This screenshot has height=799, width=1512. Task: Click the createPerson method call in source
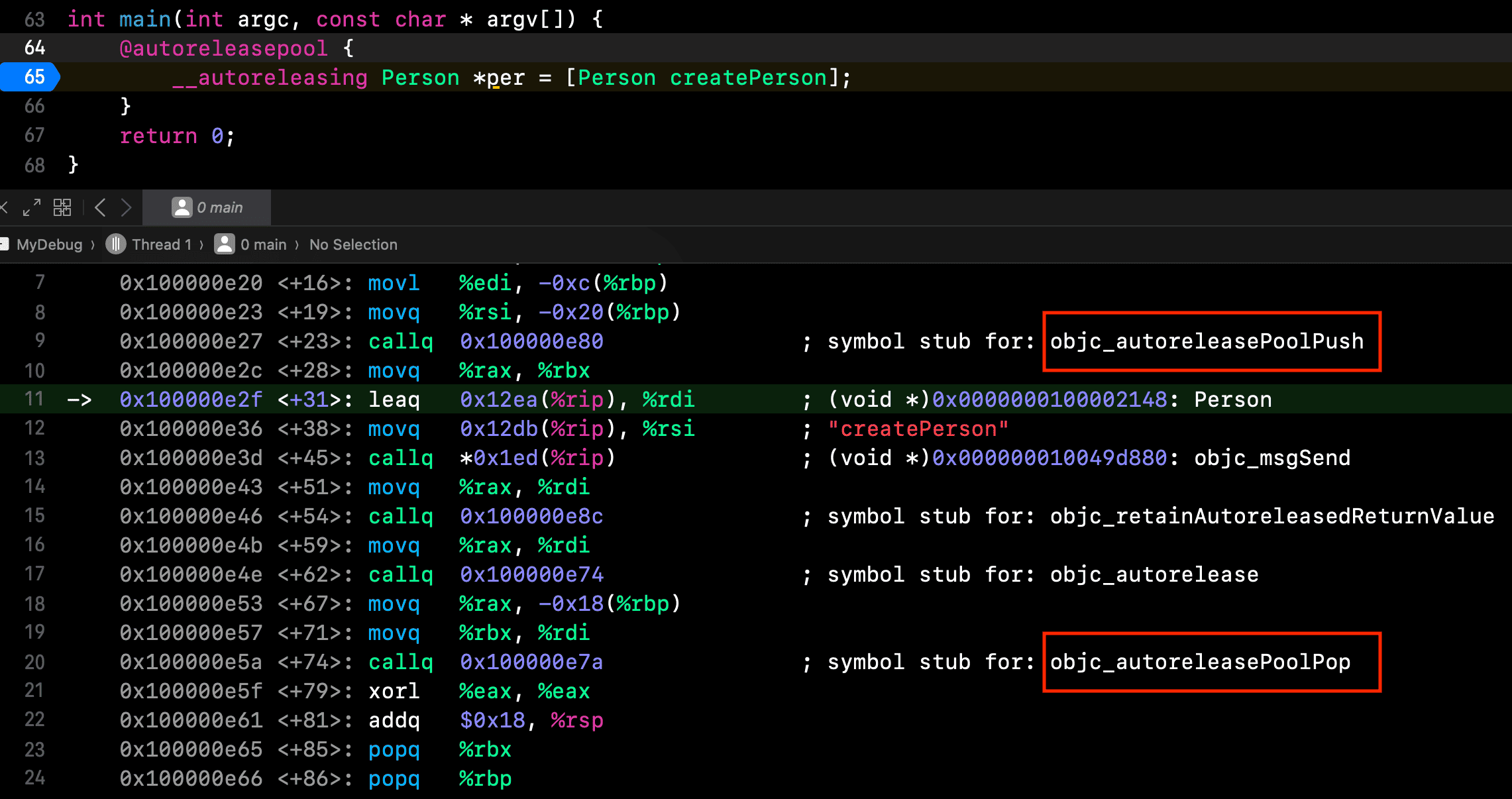[x=748, y=78]
